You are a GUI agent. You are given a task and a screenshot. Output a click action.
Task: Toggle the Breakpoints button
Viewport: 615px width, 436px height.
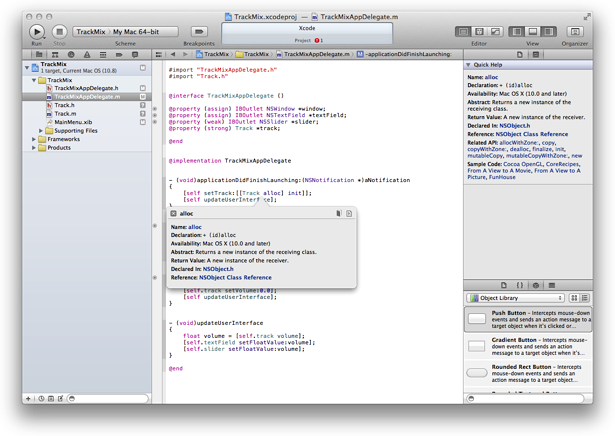point(199,31)
